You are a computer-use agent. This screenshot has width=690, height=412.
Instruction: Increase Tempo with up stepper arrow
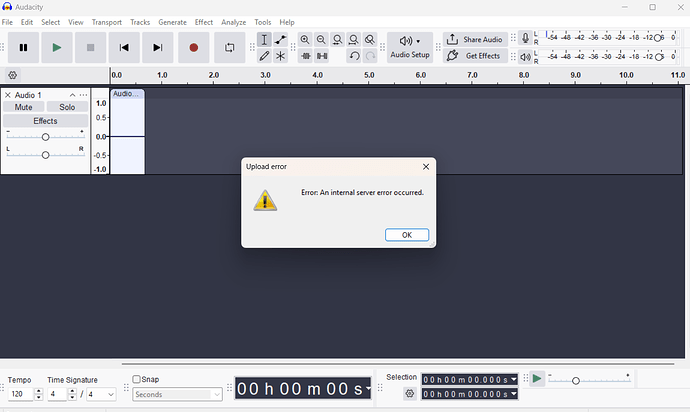pyautogui.click(x=39, y=391)
